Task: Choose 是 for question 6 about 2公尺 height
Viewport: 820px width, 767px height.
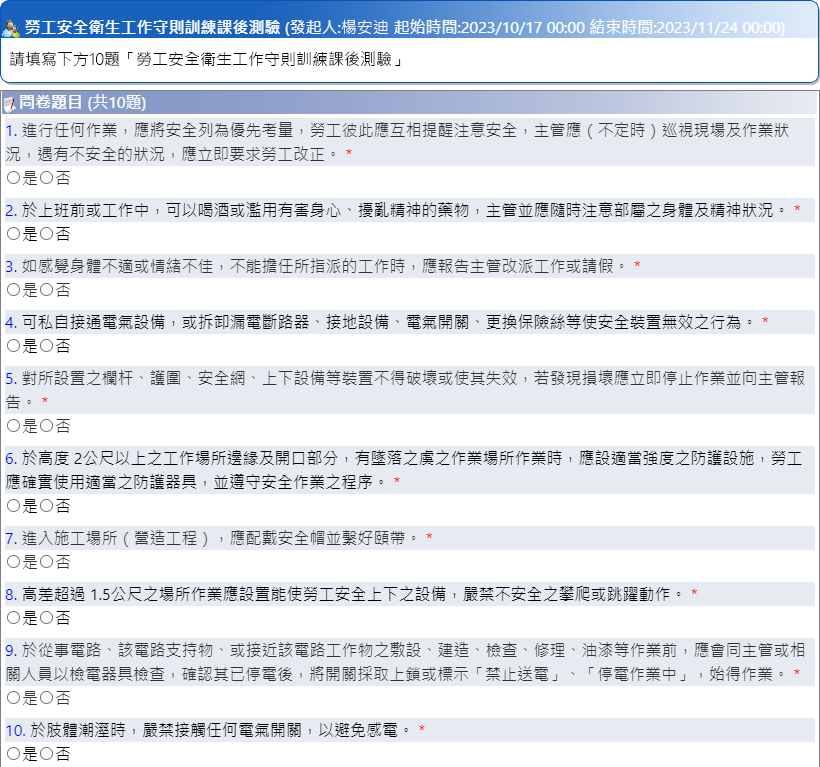Action: tap(14, 506)
